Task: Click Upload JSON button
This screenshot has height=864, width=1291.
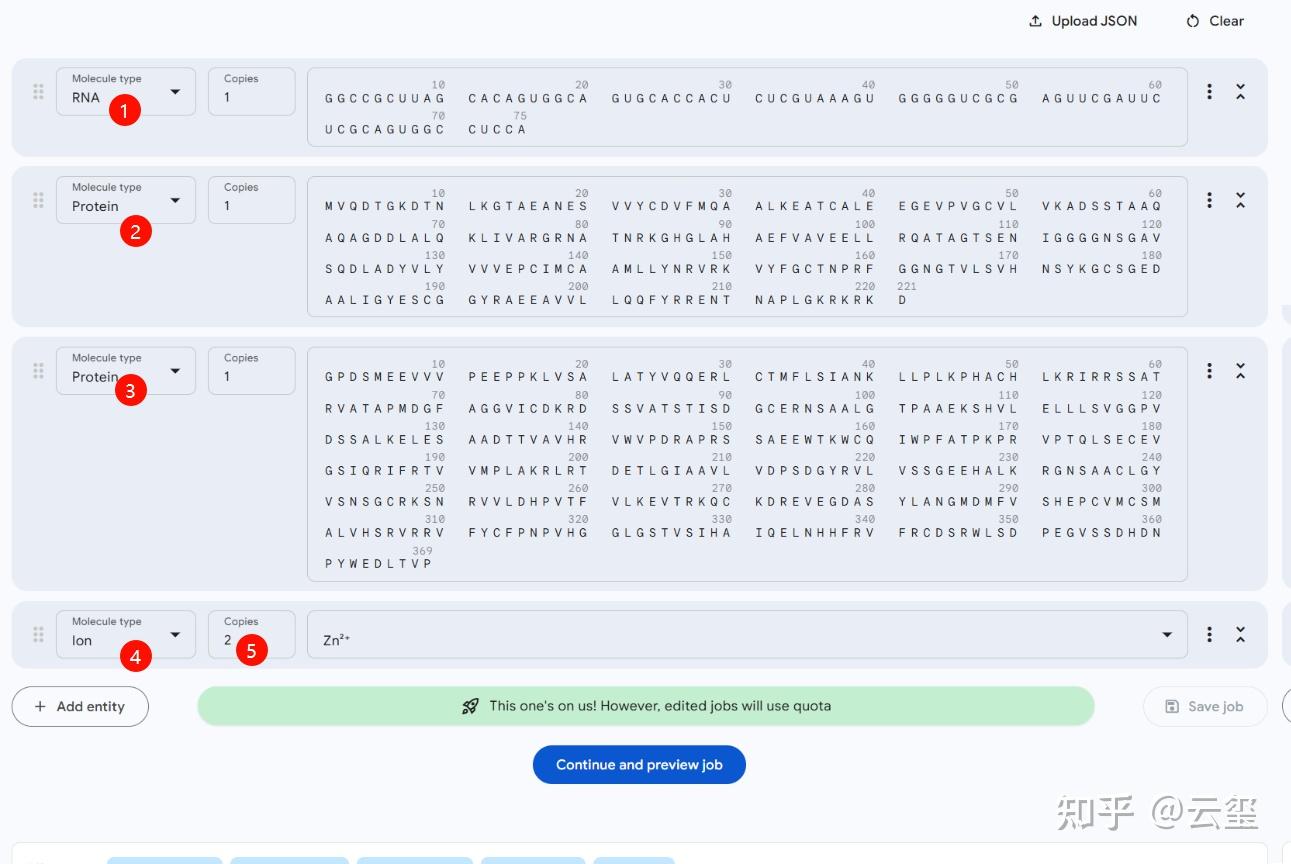Action: [1083, 21]
